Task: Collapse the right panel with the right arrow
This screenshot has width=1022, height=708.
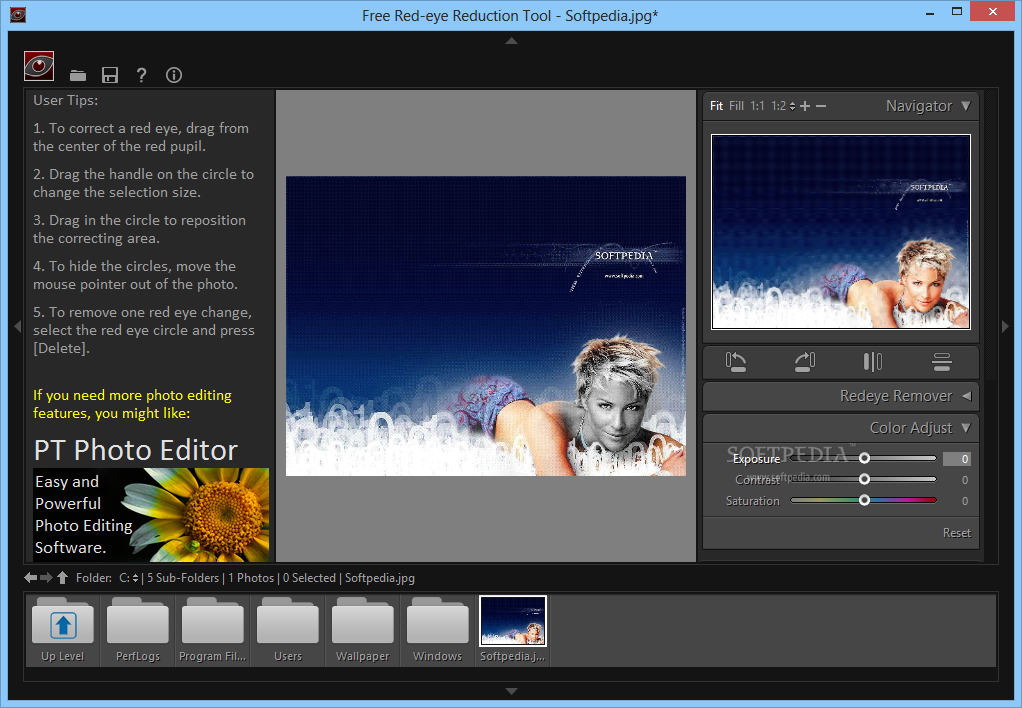Action: [1006, 326]
